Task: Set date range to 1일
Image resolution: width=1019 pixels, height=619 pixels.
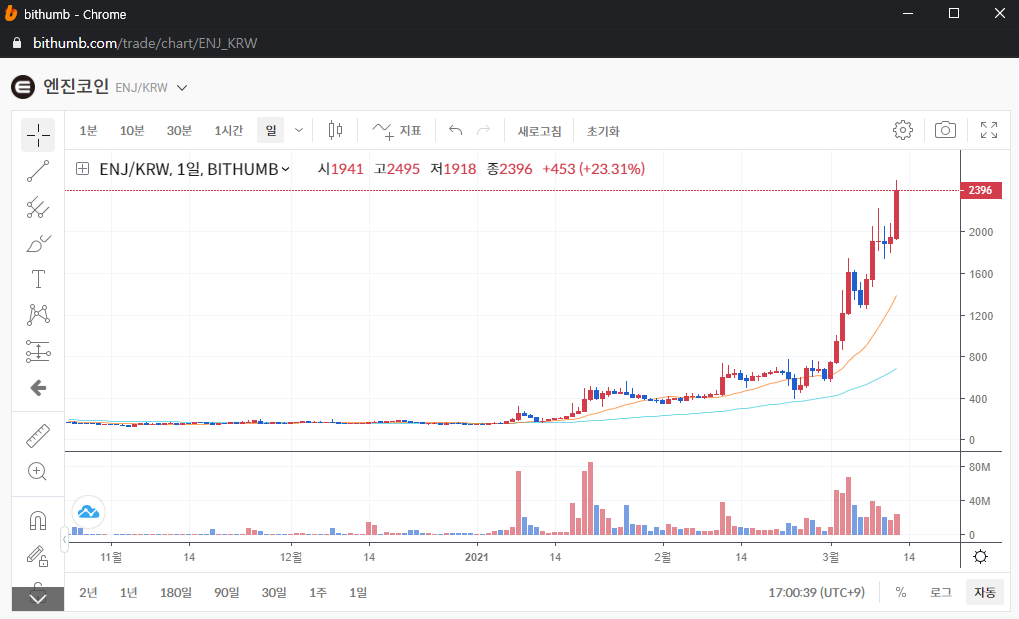Action: [358, 592]
